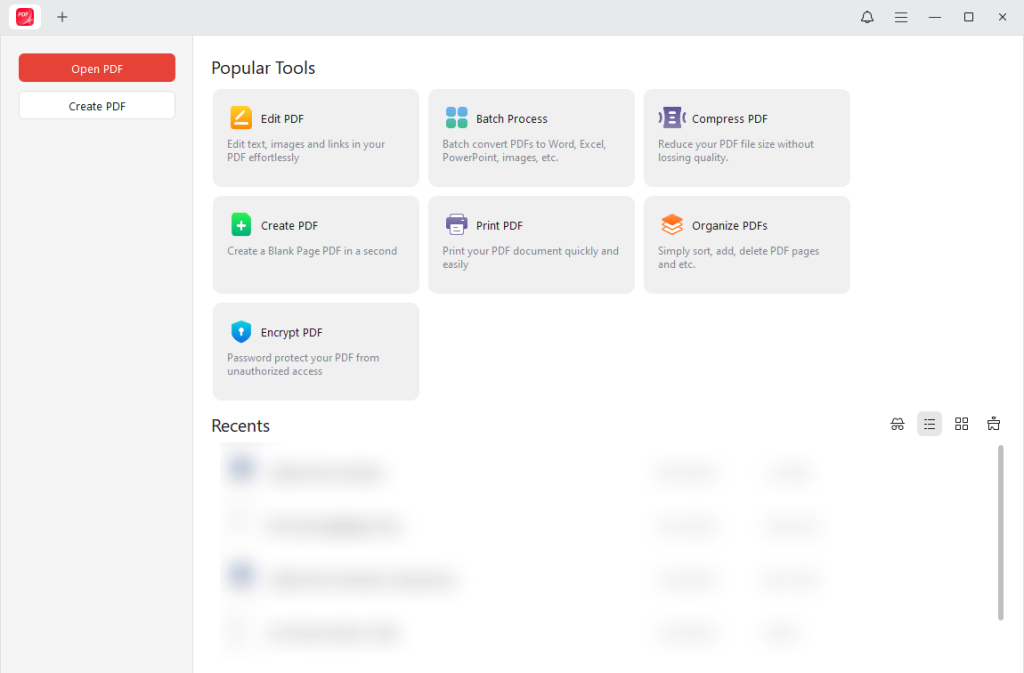Viewport: 1024px width, 673px height.
Task: Click the notification bell icon
Action: coord(866,17)
